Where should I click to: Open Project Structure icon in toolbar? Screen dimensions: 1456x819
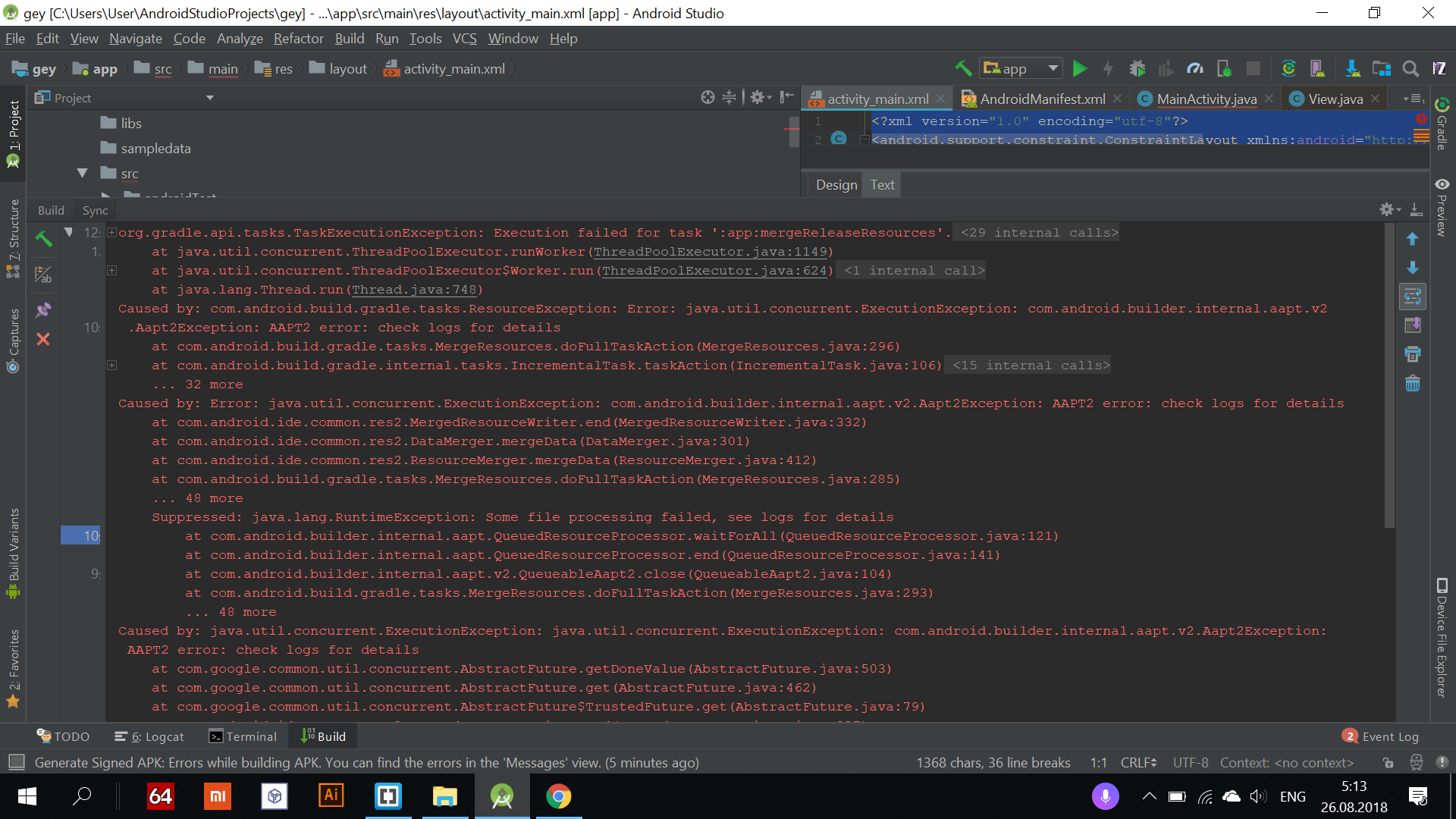(1382, 68)
